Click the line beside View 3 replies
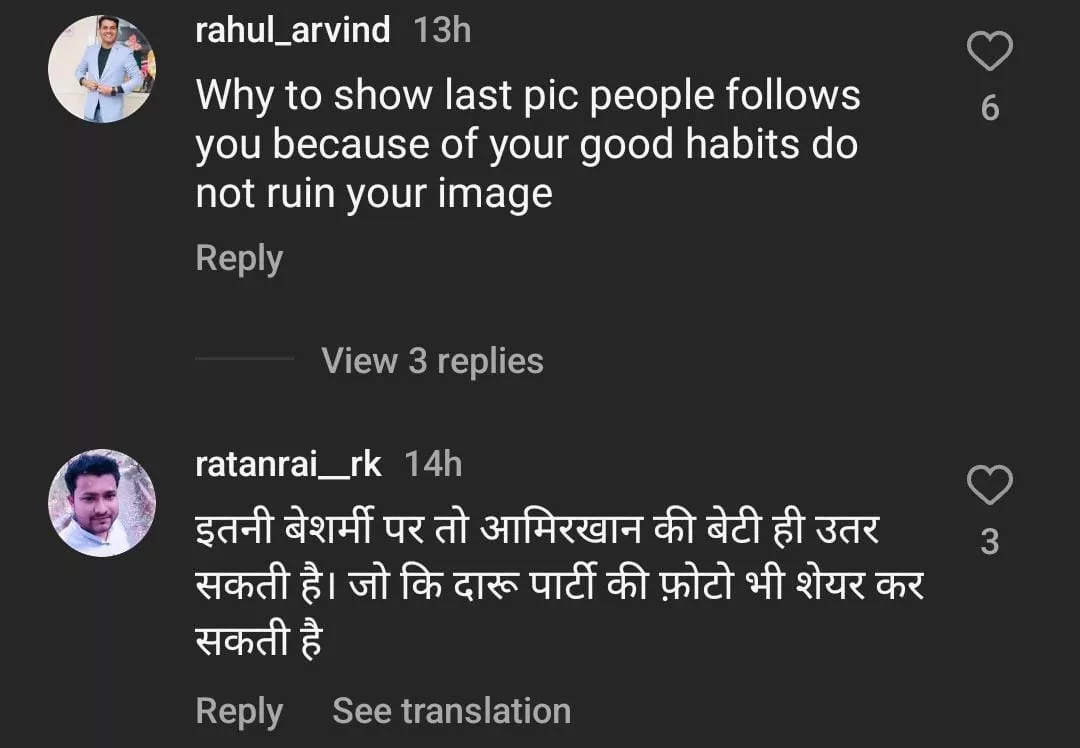The image size is (1080, 748). click(245, 360)
